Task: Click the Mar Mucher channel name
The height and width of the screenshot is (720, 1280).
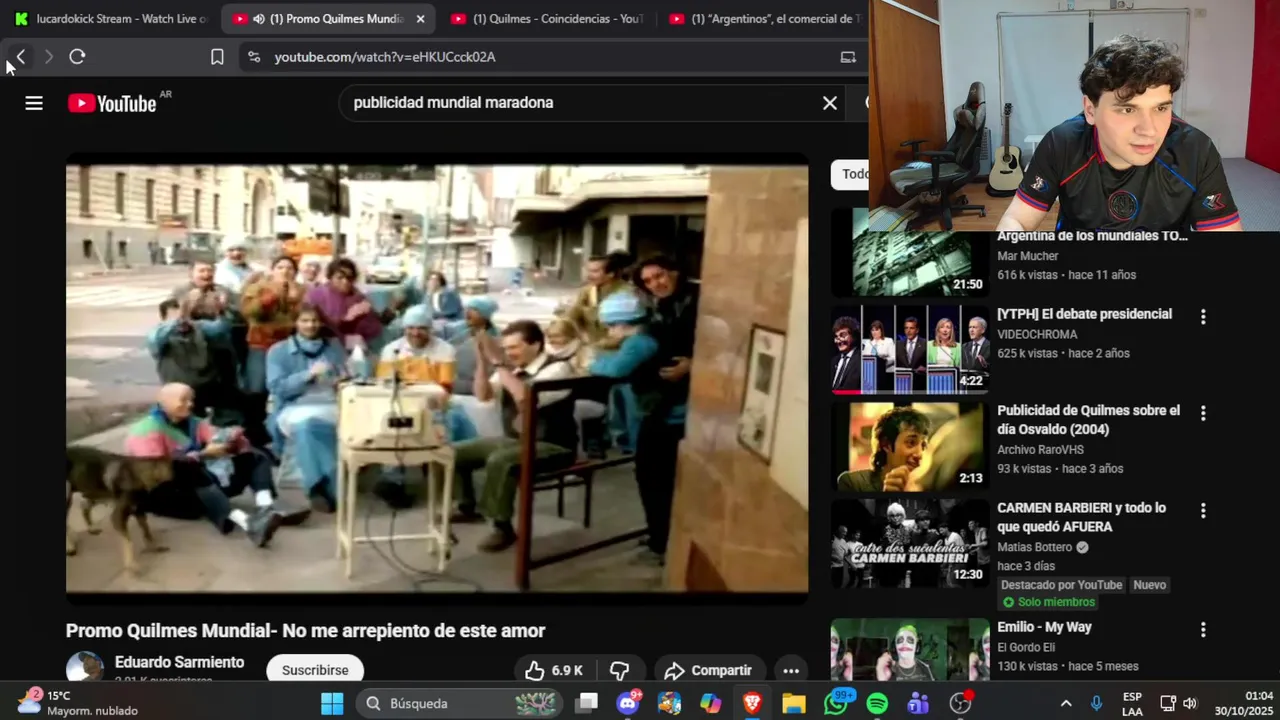Action: (x=1028, y=256)
